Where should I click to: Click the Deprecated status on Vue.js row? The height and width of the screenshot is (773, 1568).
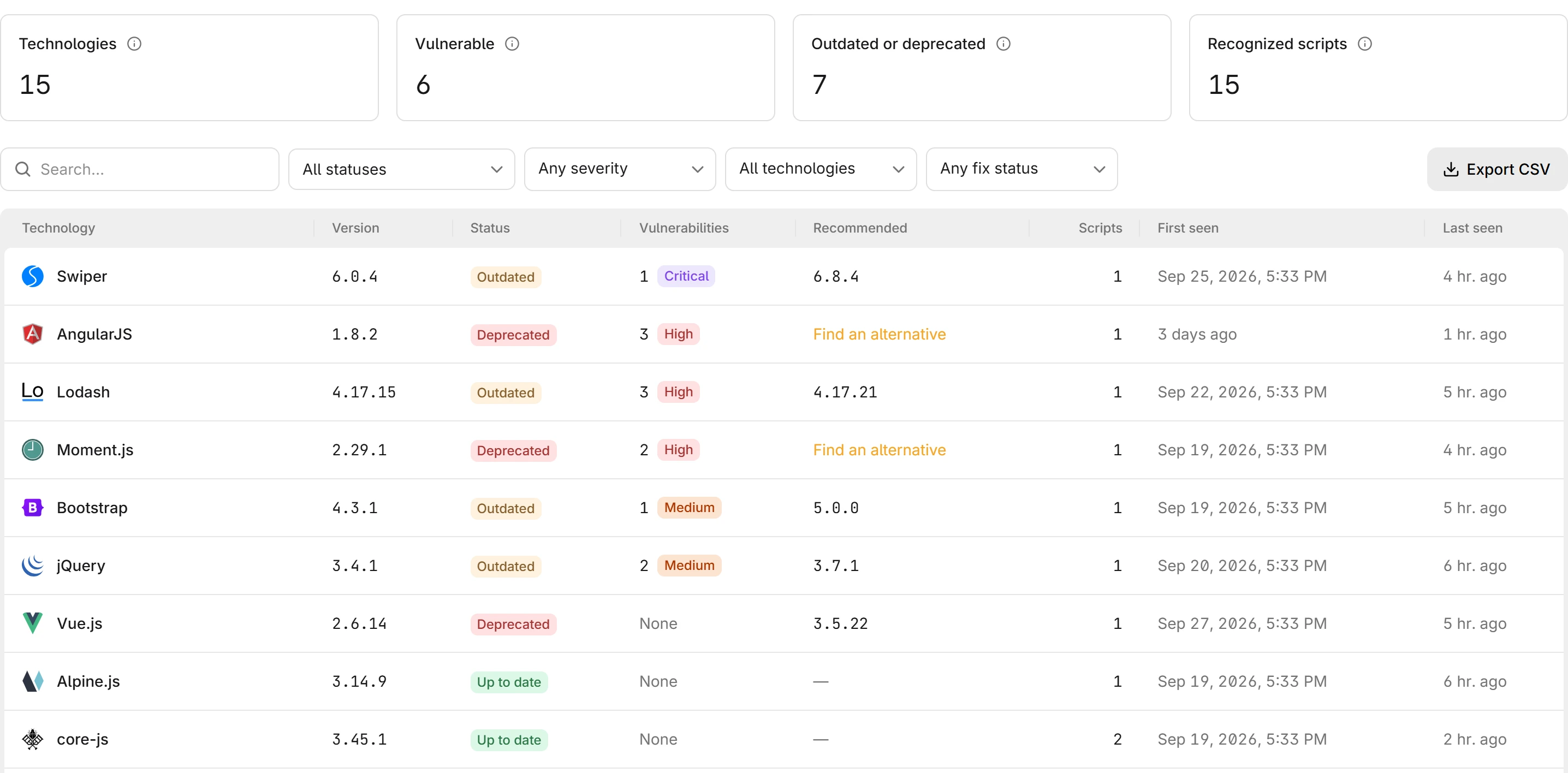(x=513, y=624)
